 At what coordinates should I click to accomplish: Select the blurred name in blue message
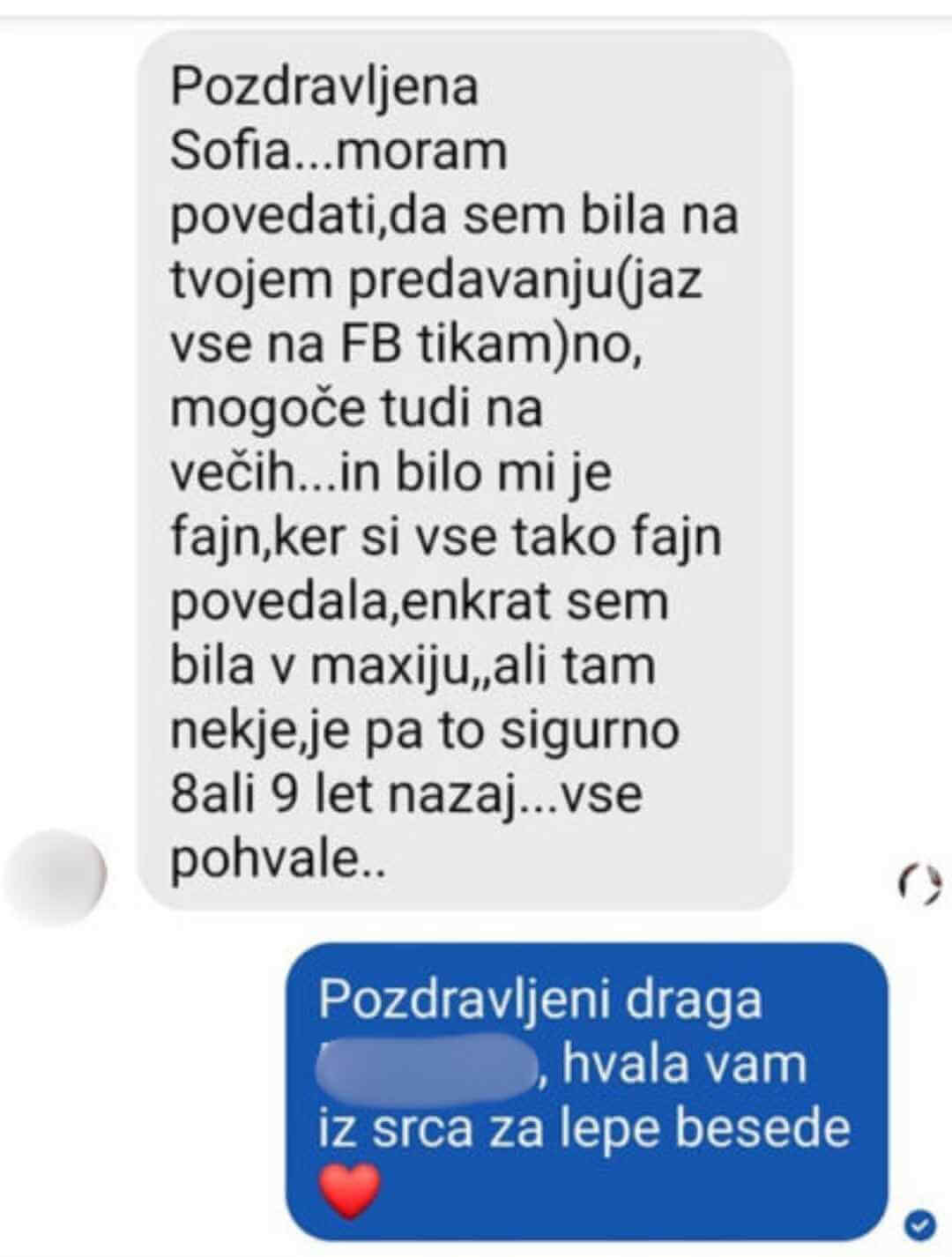coord(428,1063)
